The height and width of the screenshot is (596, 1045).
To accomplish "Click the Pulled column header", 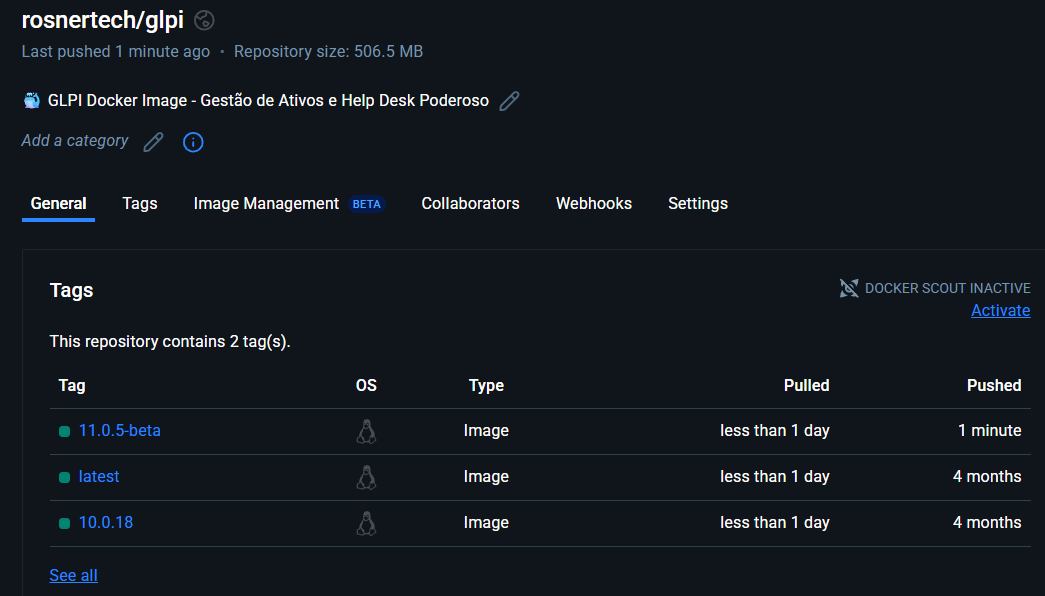I will (806, 385).
